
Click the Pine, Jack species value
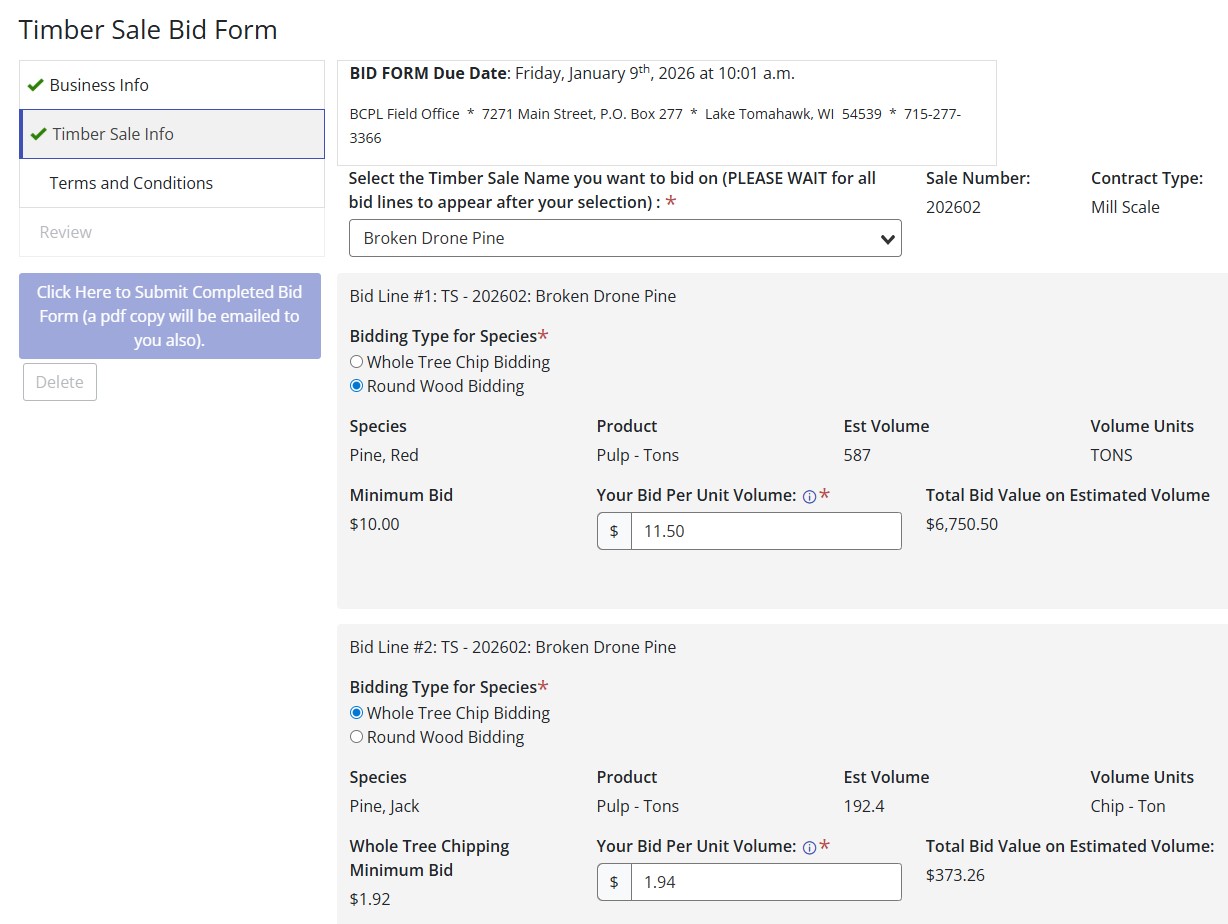(x=385, y=806)
